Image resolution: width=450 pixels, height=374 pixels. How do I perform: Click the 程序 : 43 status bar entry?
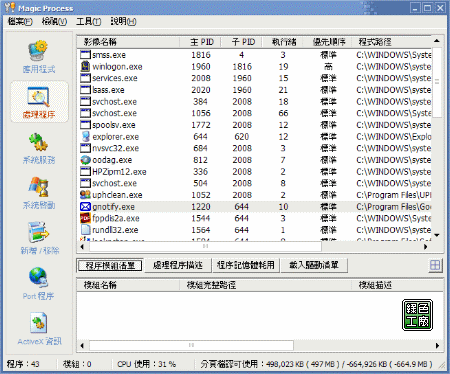[23, 364]
